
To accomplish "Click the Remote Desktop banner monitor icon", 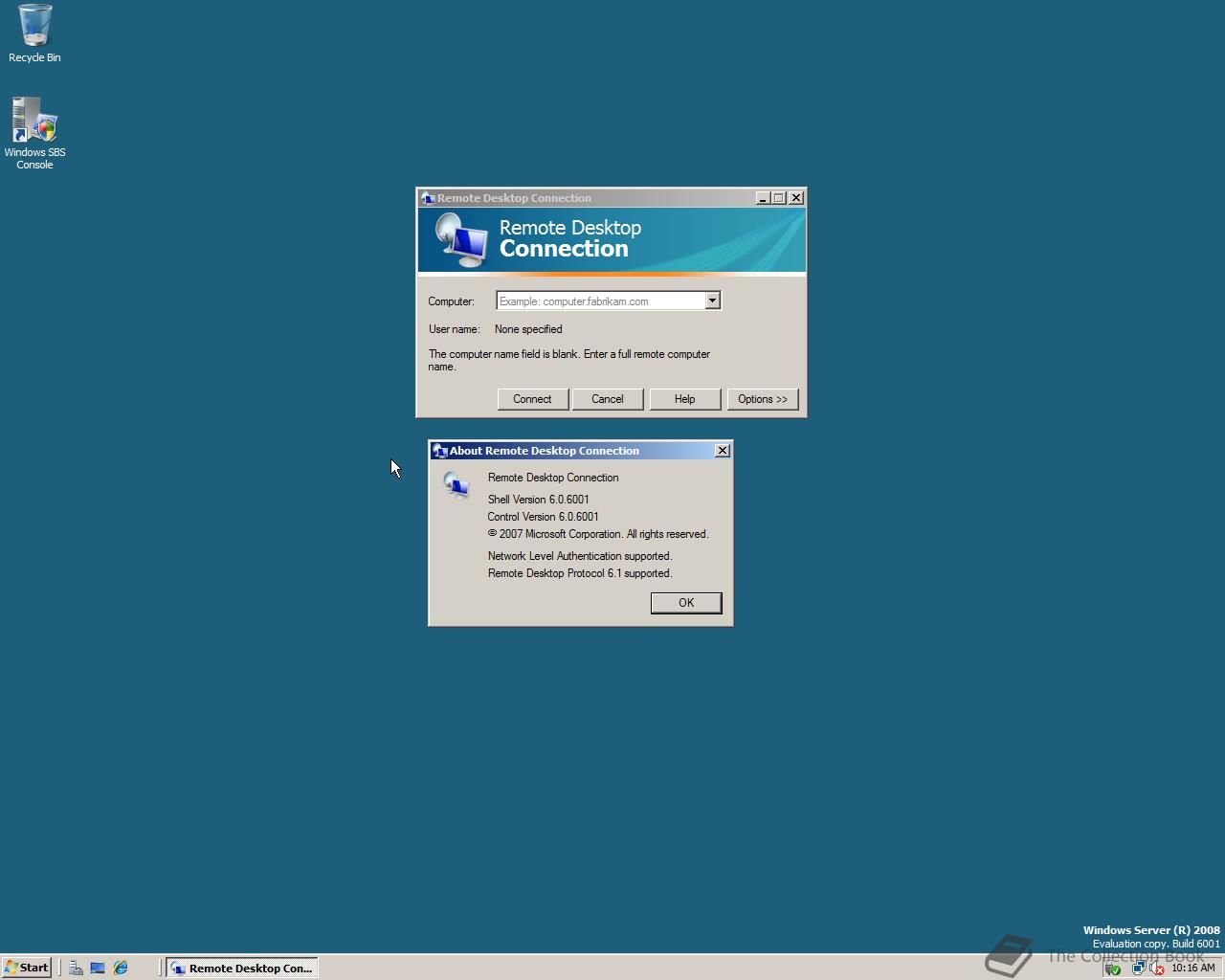I will (x=462, y=241).
